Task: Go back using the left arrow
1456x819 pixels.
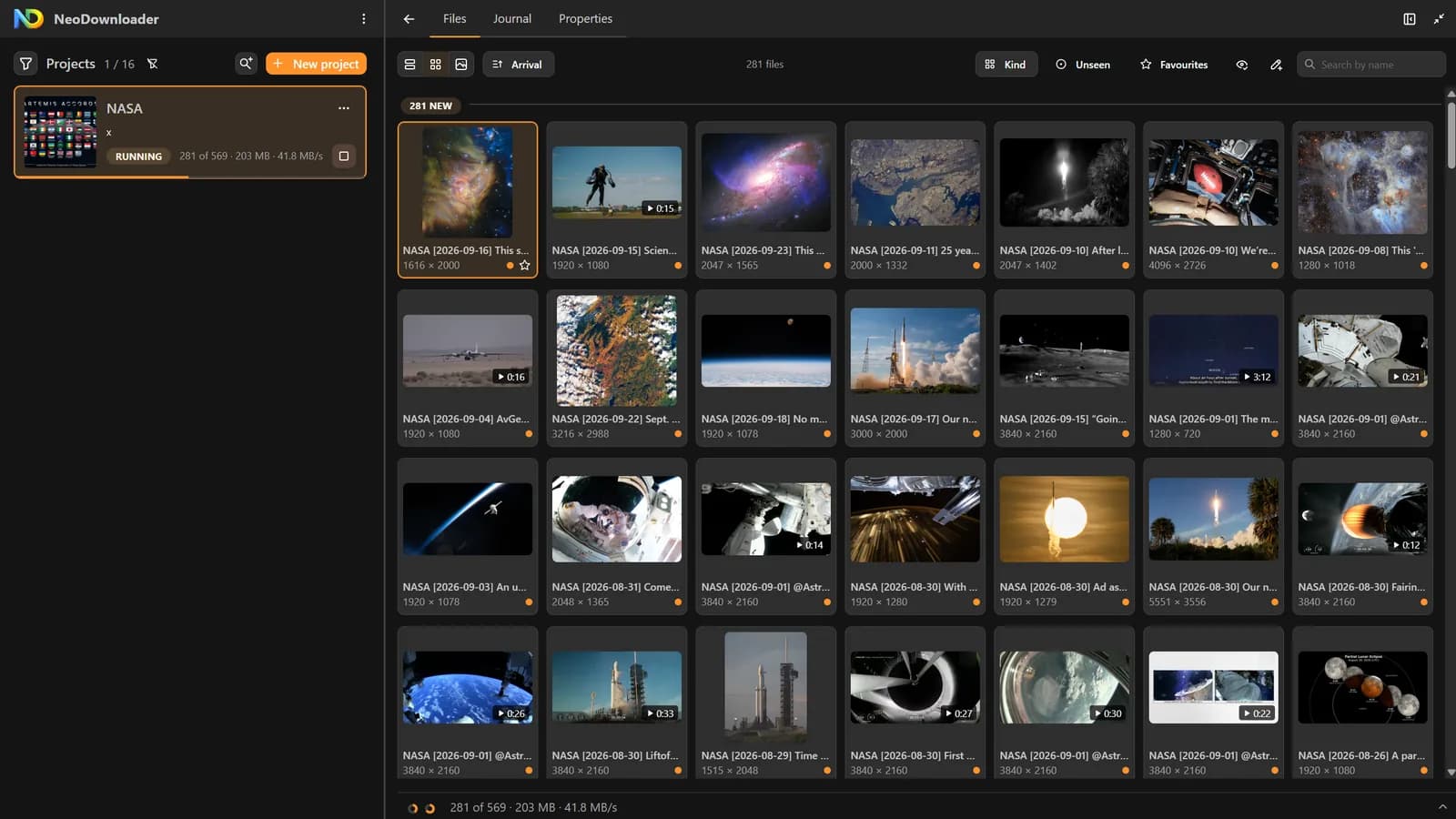Action: click(x=409, y=18)
